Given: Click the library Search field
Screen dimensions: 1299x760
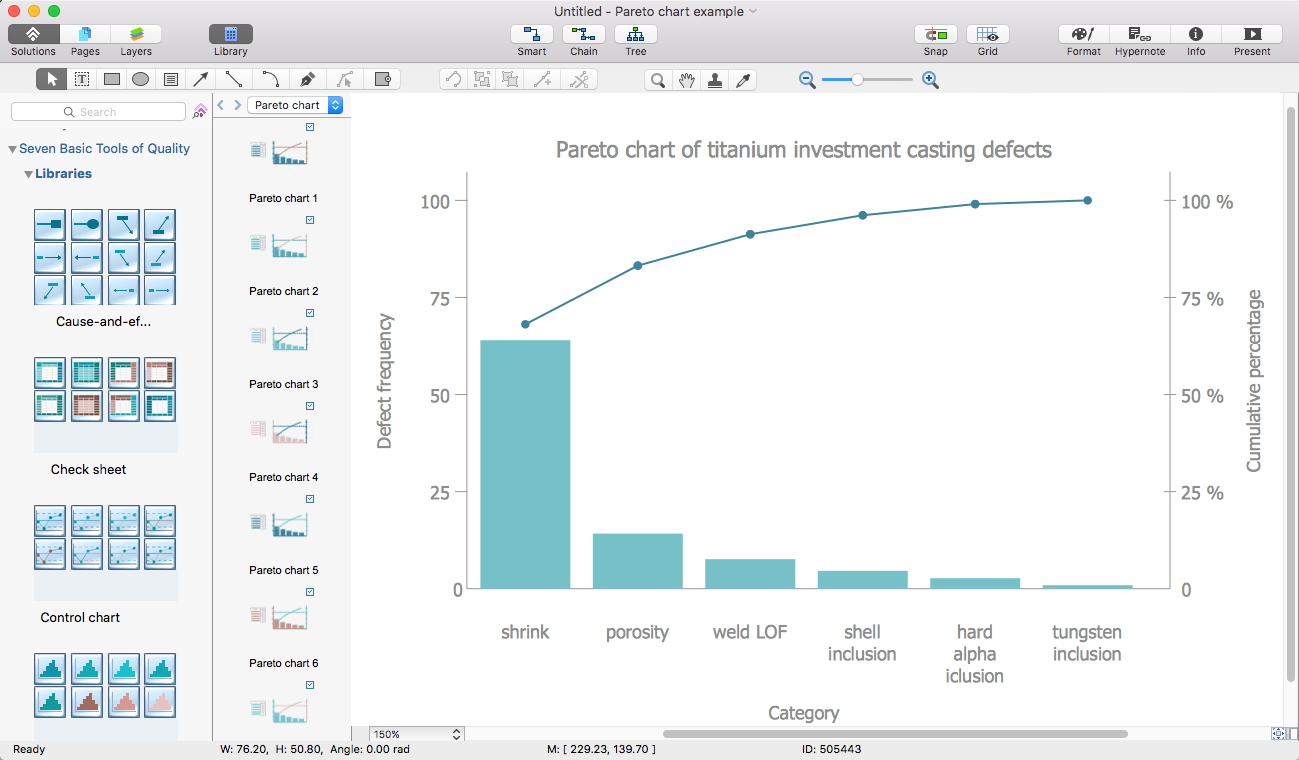Looking at the screenshot, I should pyautogui.click(x=98, y=112).
